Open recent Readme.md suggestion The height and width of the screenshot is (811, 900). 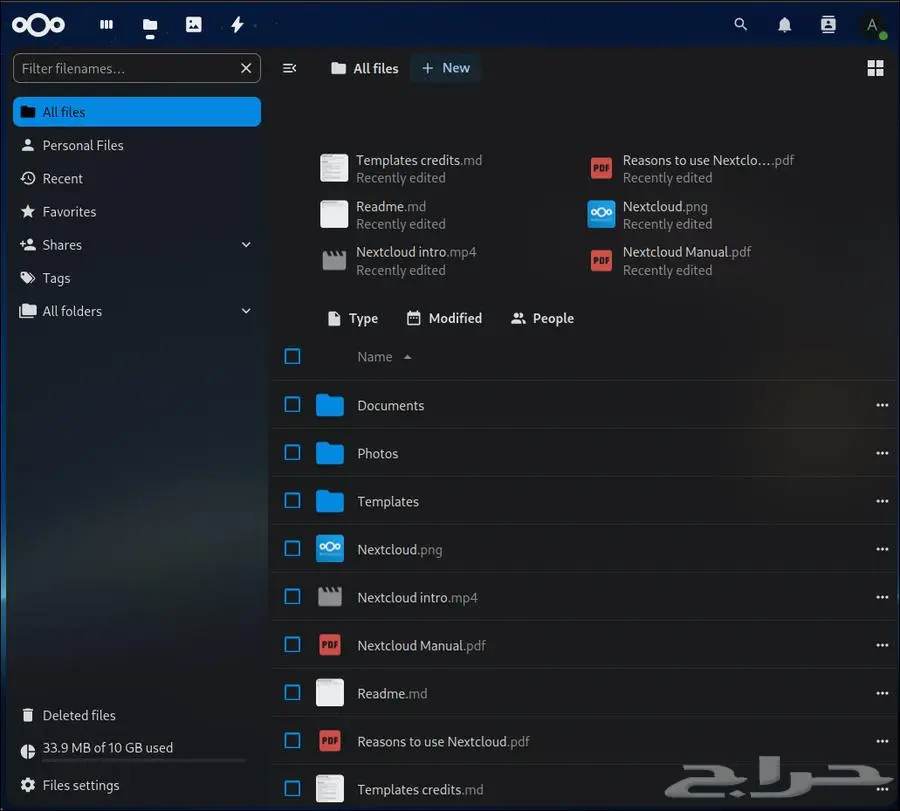tap(383, 215)
